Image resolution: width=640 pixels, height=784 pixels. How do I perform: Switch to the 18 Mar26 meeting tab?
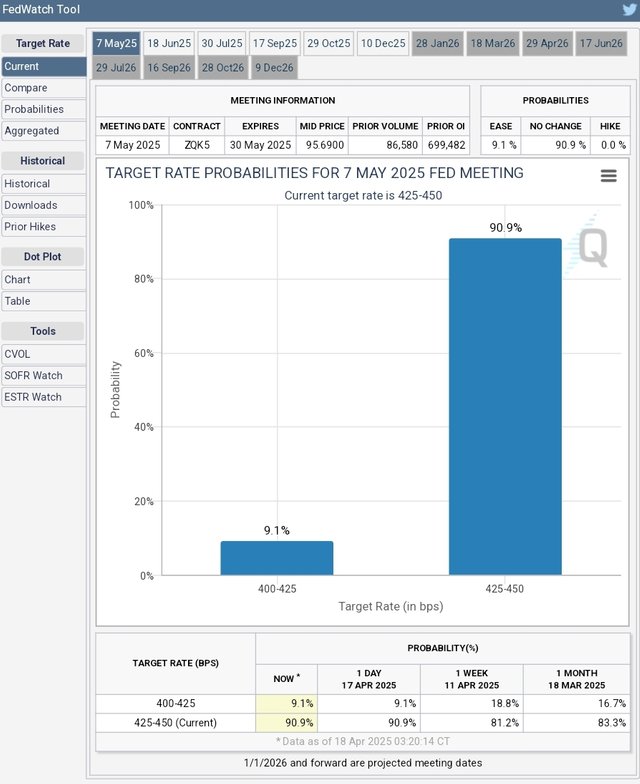pyautogui.click(x=492, y=44)
